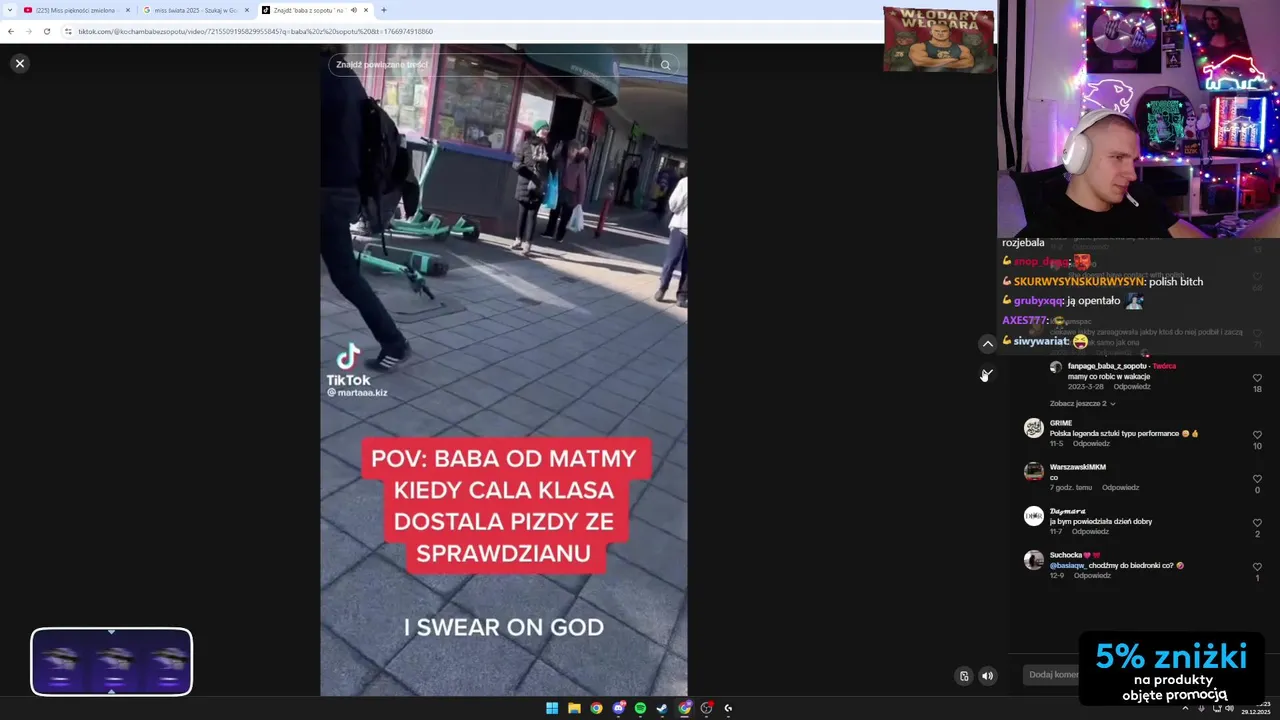The width and height of the screenshot is (1280, 720).
Task: Like the 'dzień dobry' comment
Action: pos(1257,523)
